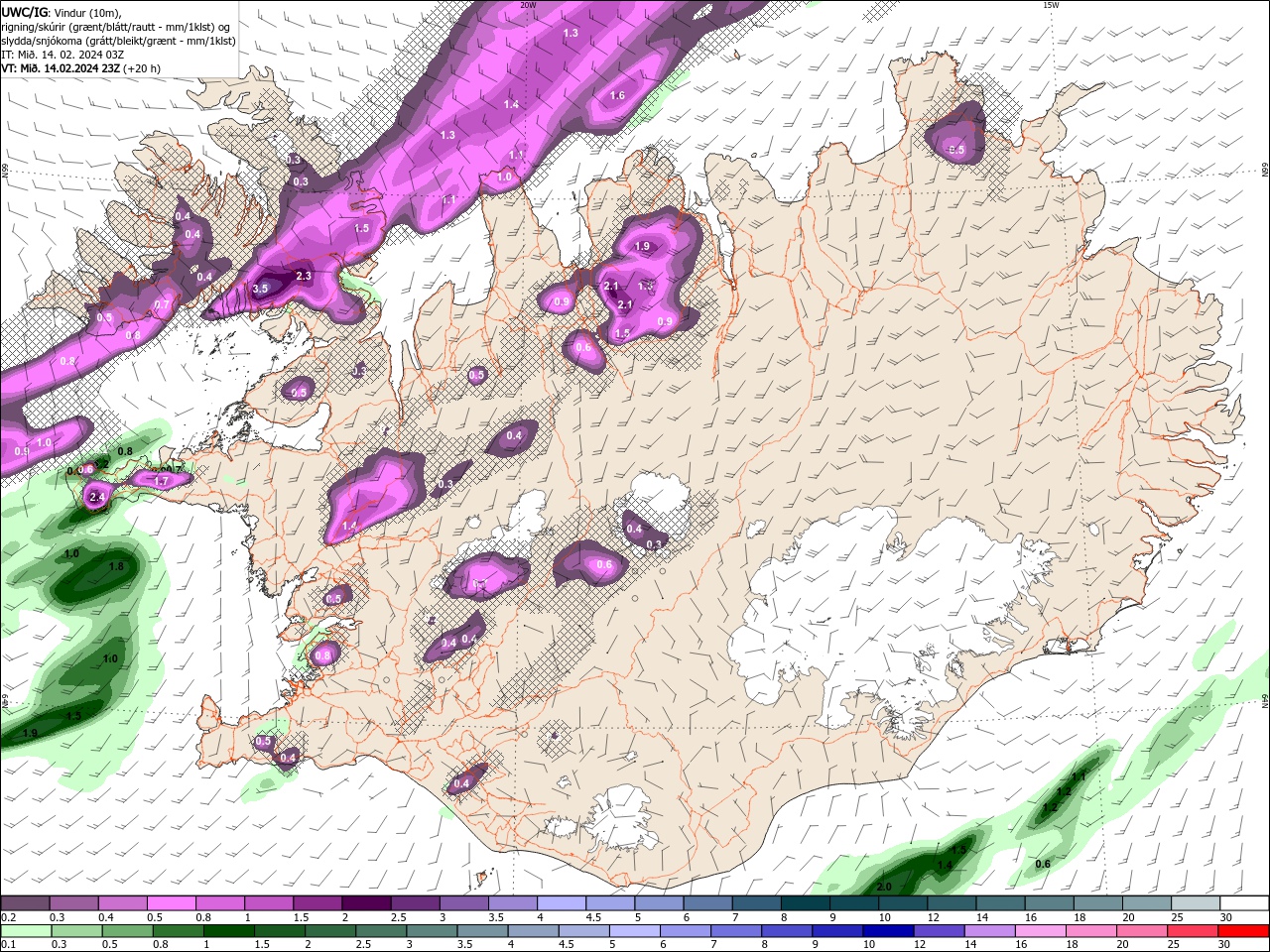Click the darkest green swatch above '1' in the lower rain scale

(x=229, y=930)
